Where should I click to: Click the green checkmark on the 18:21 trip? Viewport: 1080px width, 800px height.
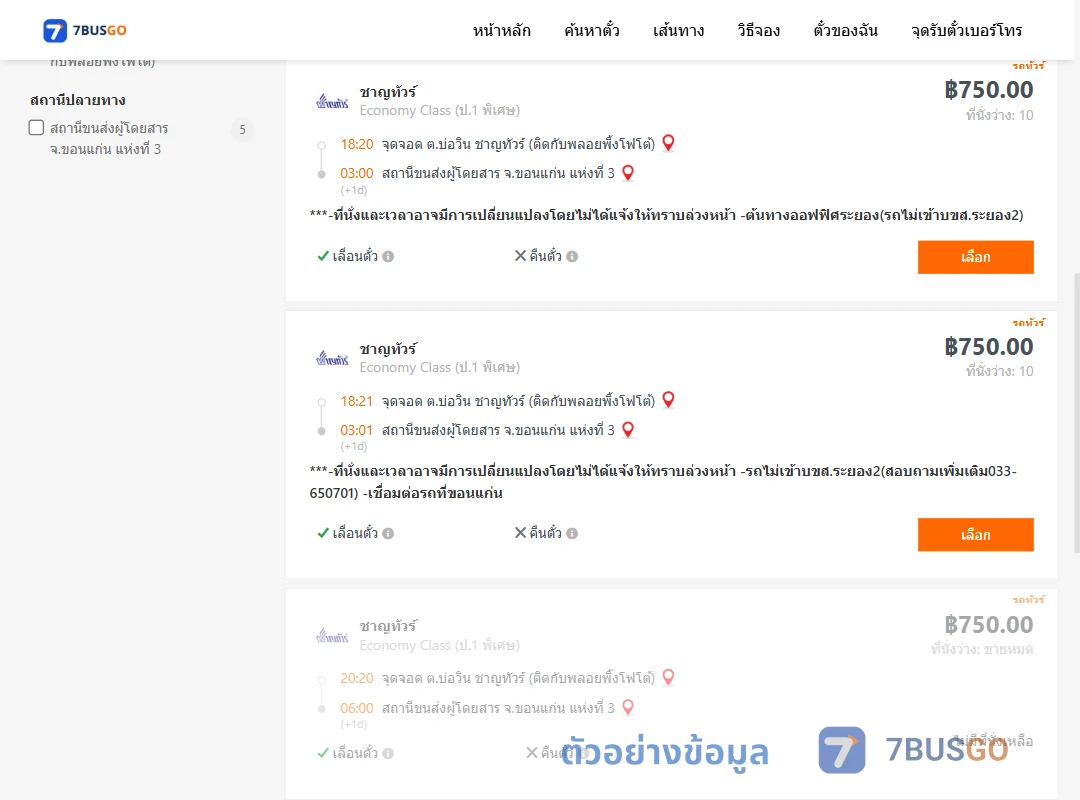pyautogui.click(x=323, y=533)
